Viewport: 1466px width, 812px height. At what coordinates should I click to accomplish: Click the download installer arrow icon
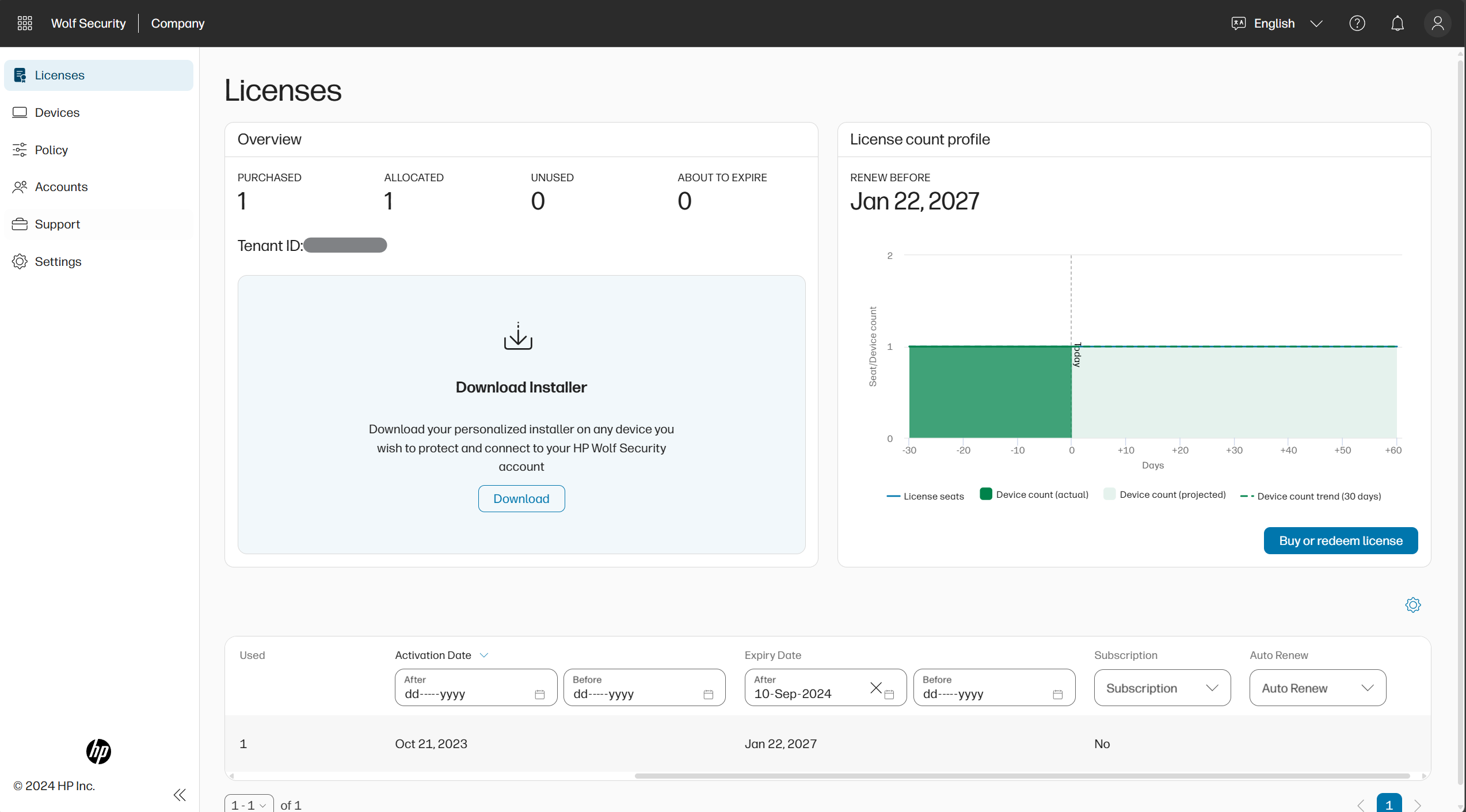coord(518,336)
